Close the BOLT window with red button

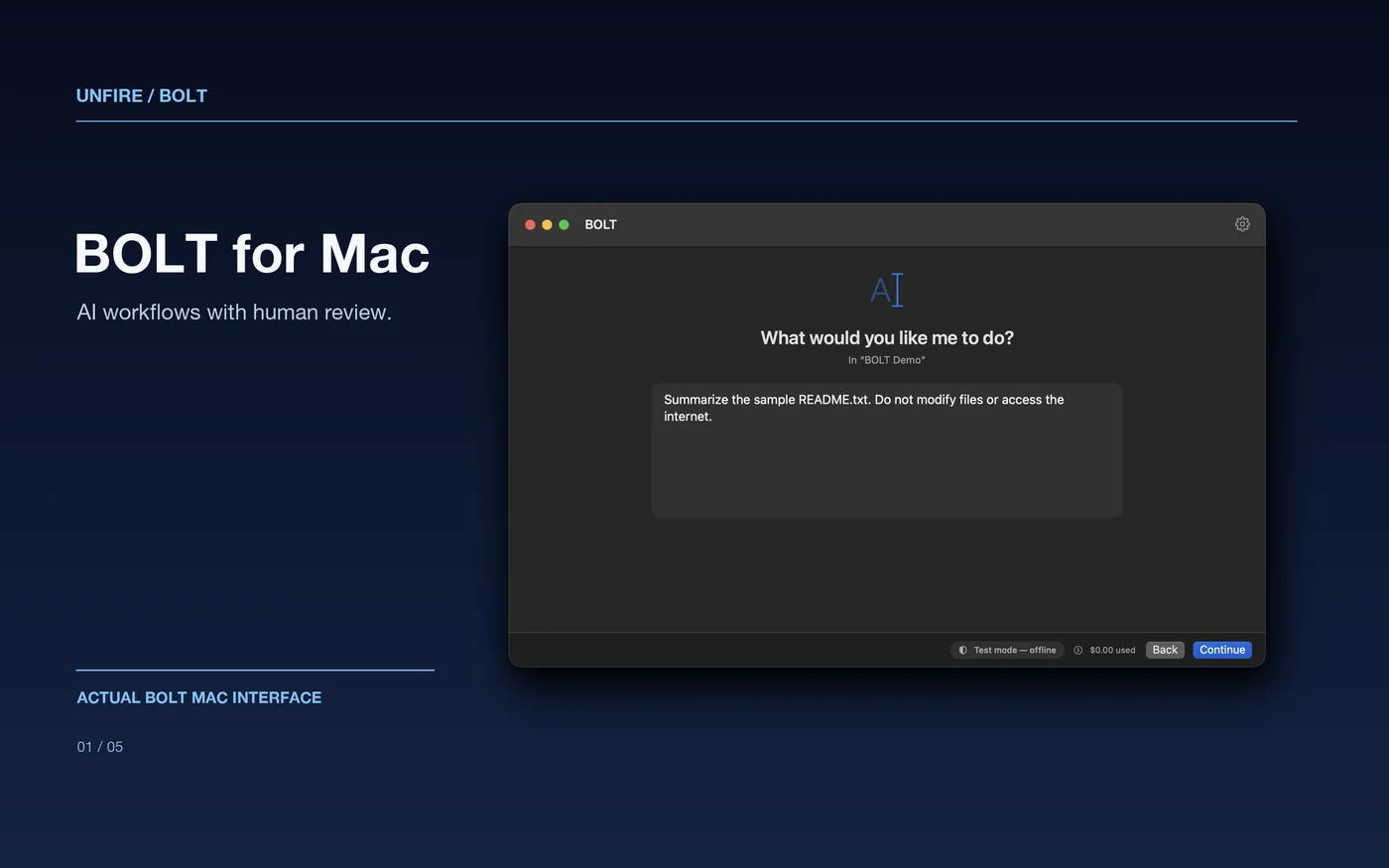pos(530,225)
